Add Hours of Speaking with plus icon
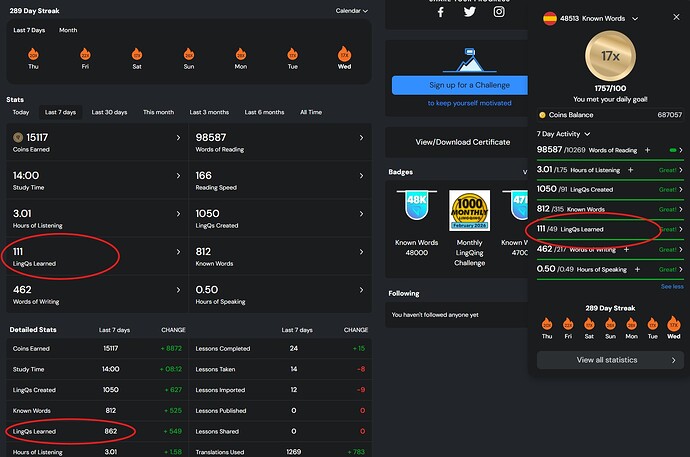The width and height of the screenshot is (690, 457). tap(637, 269)
